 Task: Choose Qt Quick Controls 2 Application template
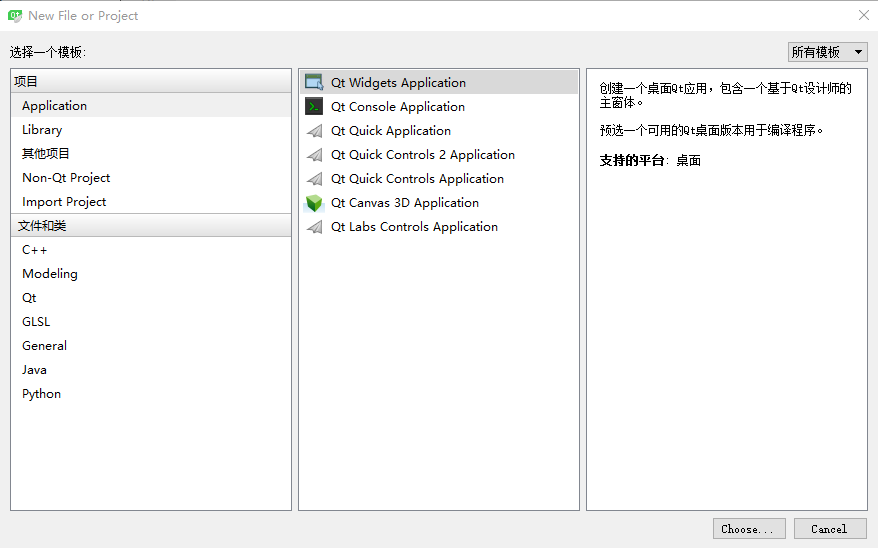pyautogui.click(x=439, y=154)
